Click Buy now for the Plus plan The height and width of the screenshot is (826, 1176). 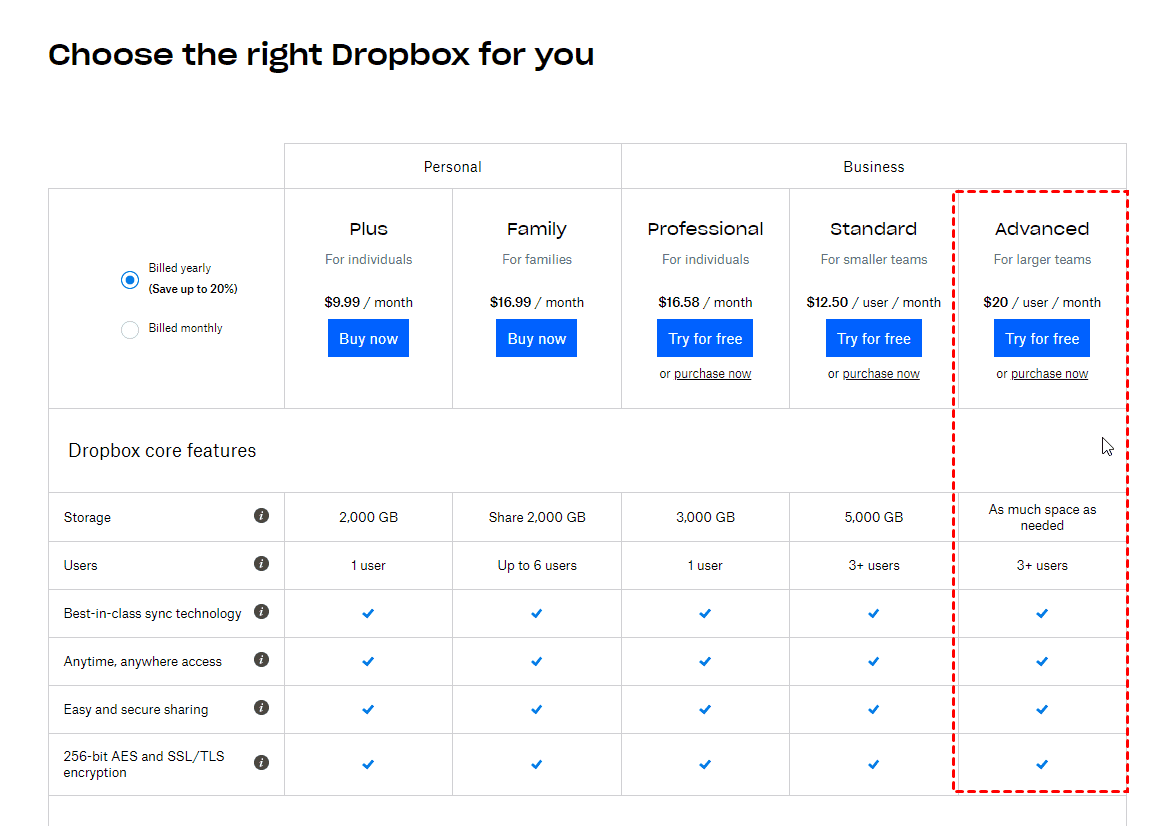point(368,338)
